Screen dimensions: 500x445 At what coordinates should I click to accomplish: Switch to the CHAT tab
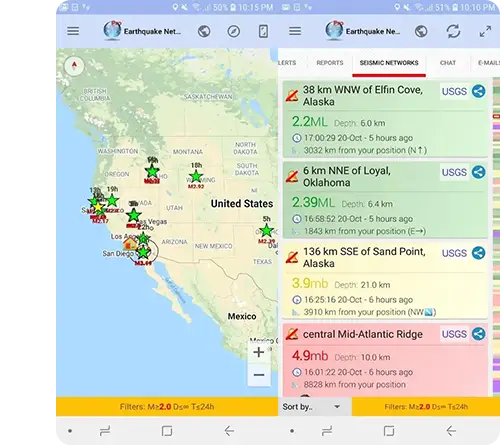[x=448, y=63]
